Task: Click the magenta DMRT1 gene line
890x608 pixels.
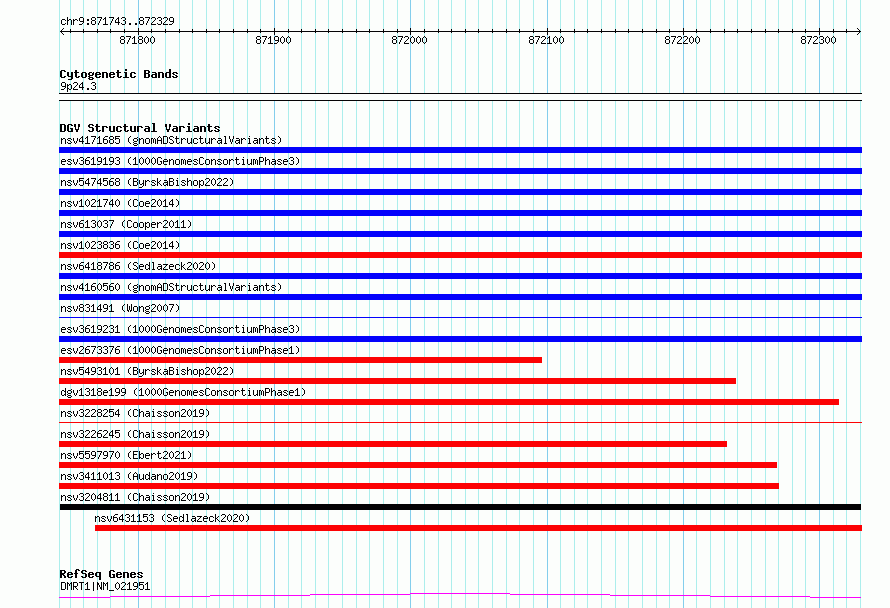Action: pyautogui.click(x=460, y=594)
